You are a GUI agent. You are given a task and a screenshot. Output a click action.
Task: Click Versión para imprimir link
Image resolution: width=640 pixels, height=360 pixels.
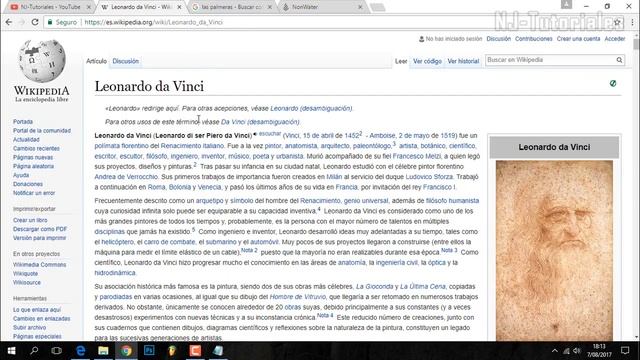coord(40,238)
